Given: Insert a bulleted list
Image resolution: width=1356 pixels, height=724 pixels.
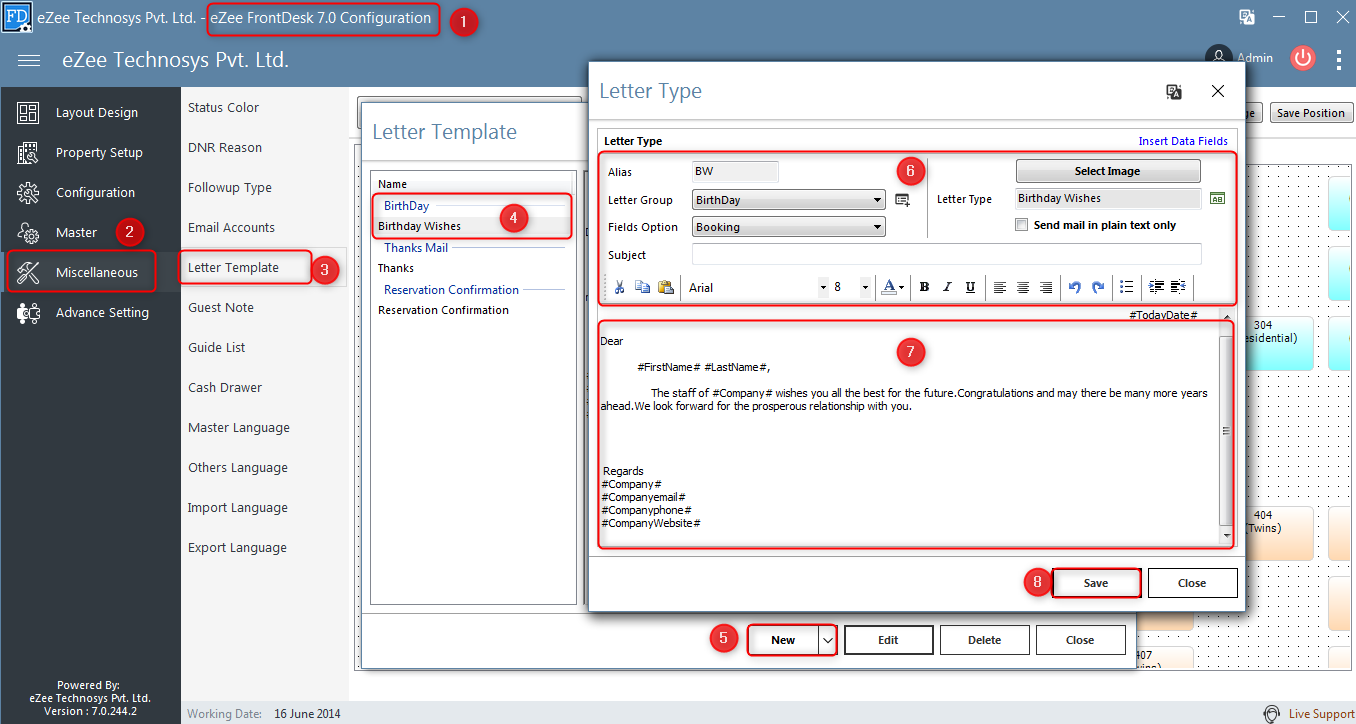Looking at the screenshot, I should pyautogui.click(x=1127, y=287).
